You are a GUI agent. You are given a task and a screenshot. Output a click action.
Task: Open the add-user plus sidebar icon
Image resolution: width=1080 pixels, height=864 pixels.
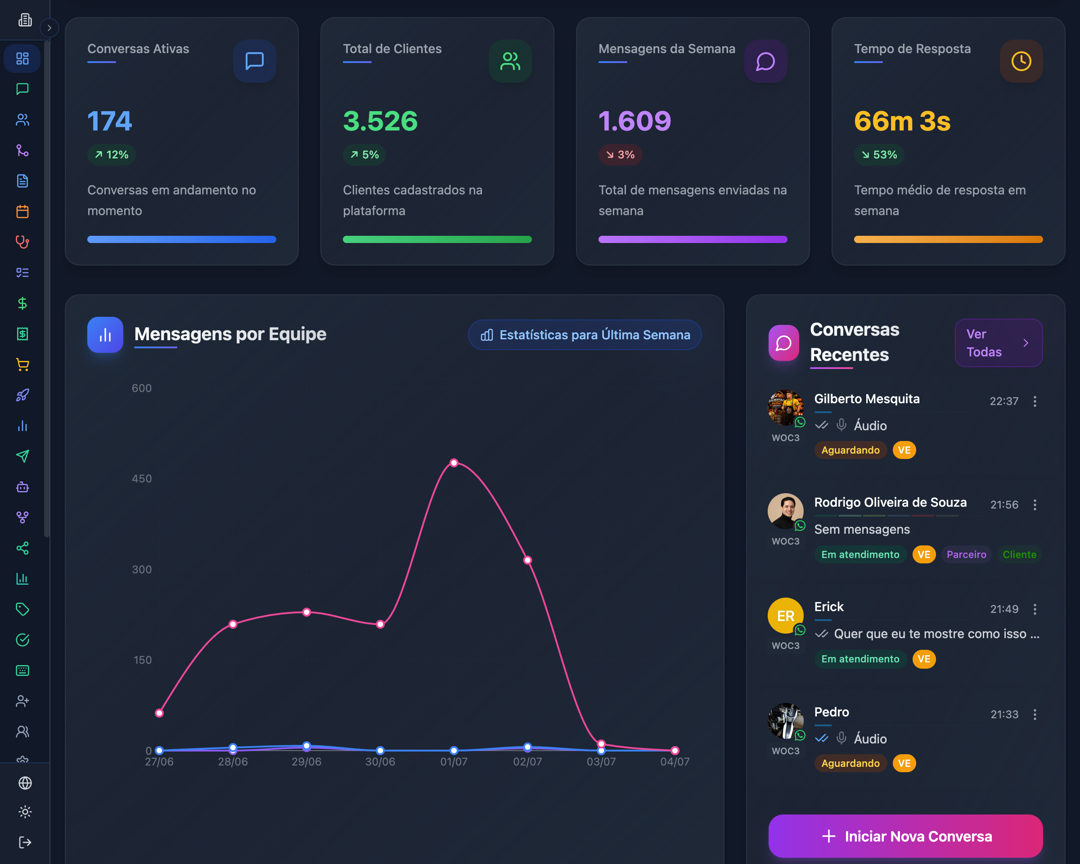coord(22,701)
